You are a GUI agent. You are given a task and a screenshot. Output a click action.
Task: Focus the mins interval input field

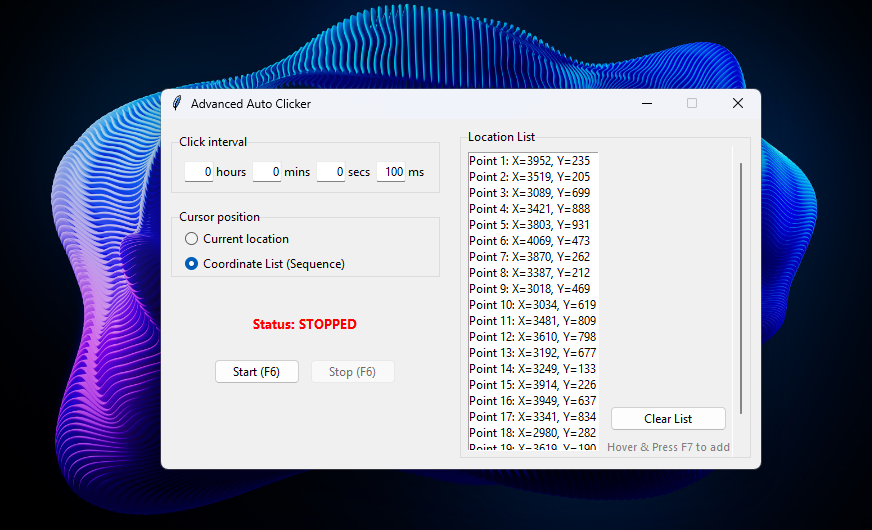click(x=266, y=172)
